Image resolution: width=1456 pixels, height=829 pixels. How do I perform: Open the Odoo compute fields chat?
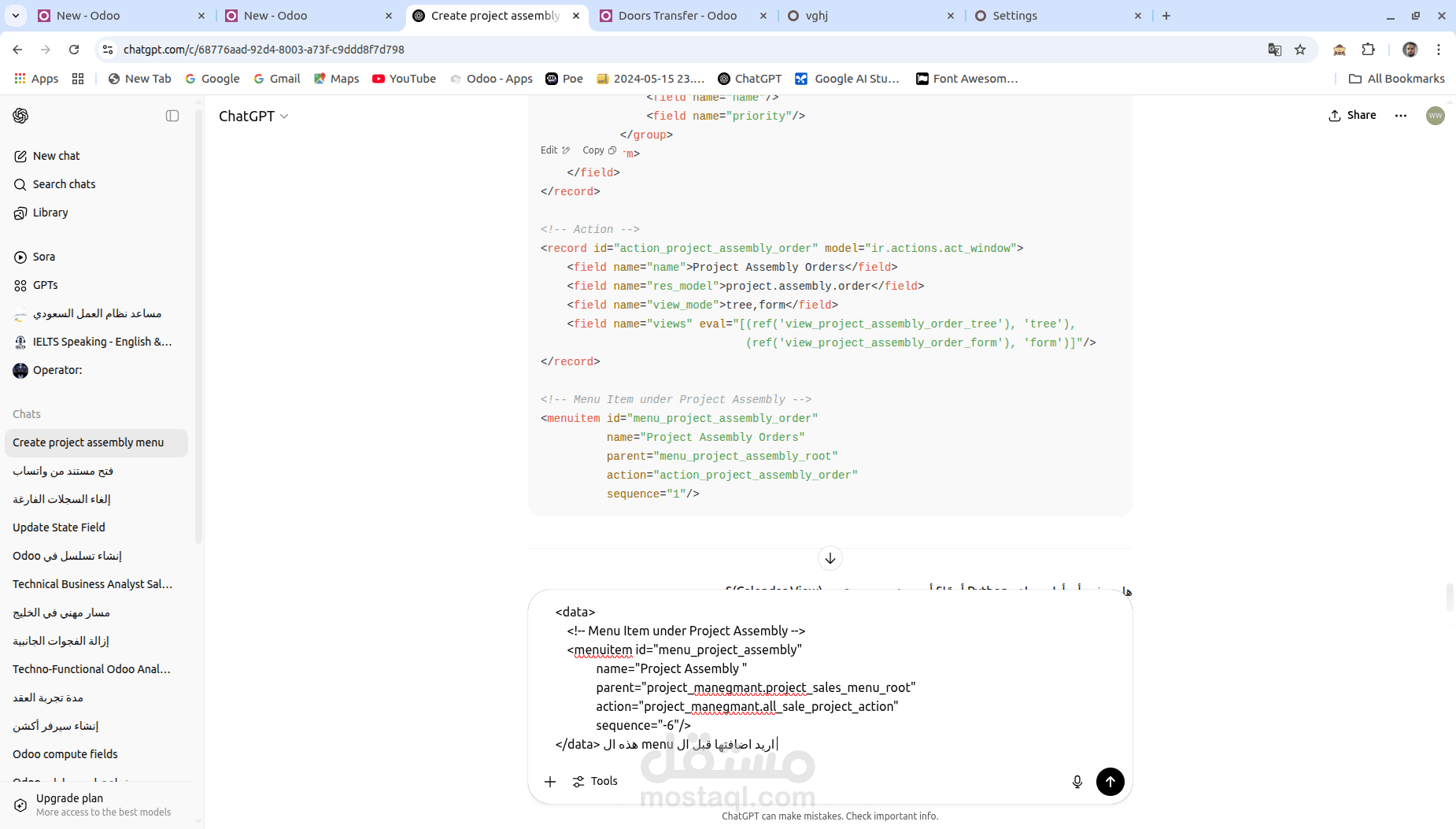pyautogui.click(x=96, y=754)
